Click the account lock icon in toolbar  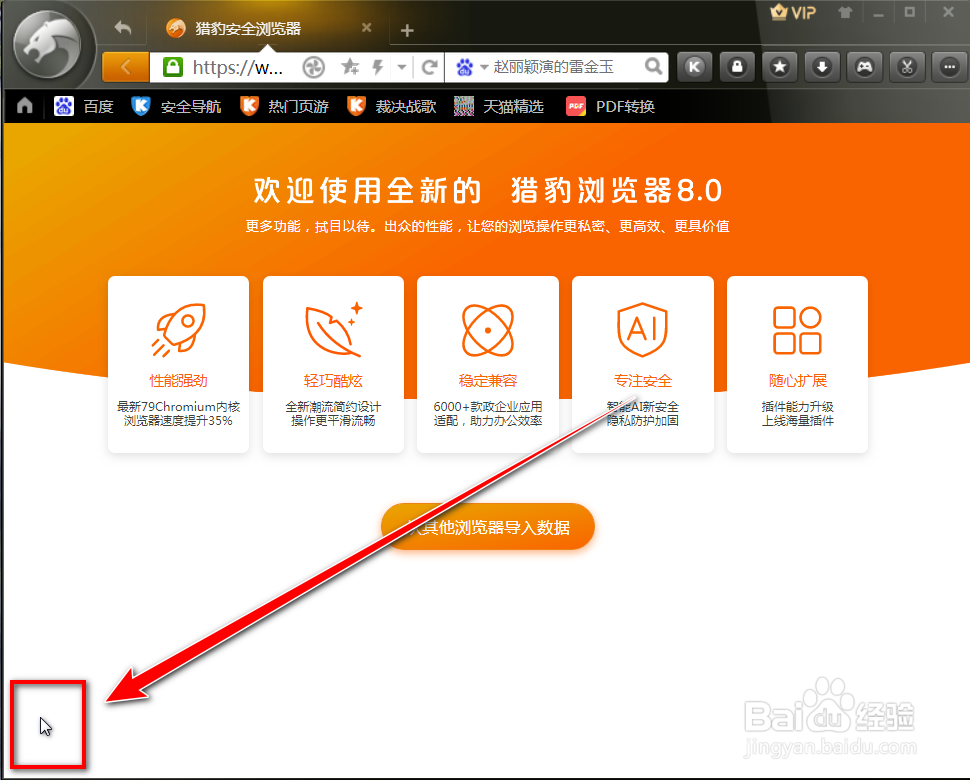[x=736, y=66]
